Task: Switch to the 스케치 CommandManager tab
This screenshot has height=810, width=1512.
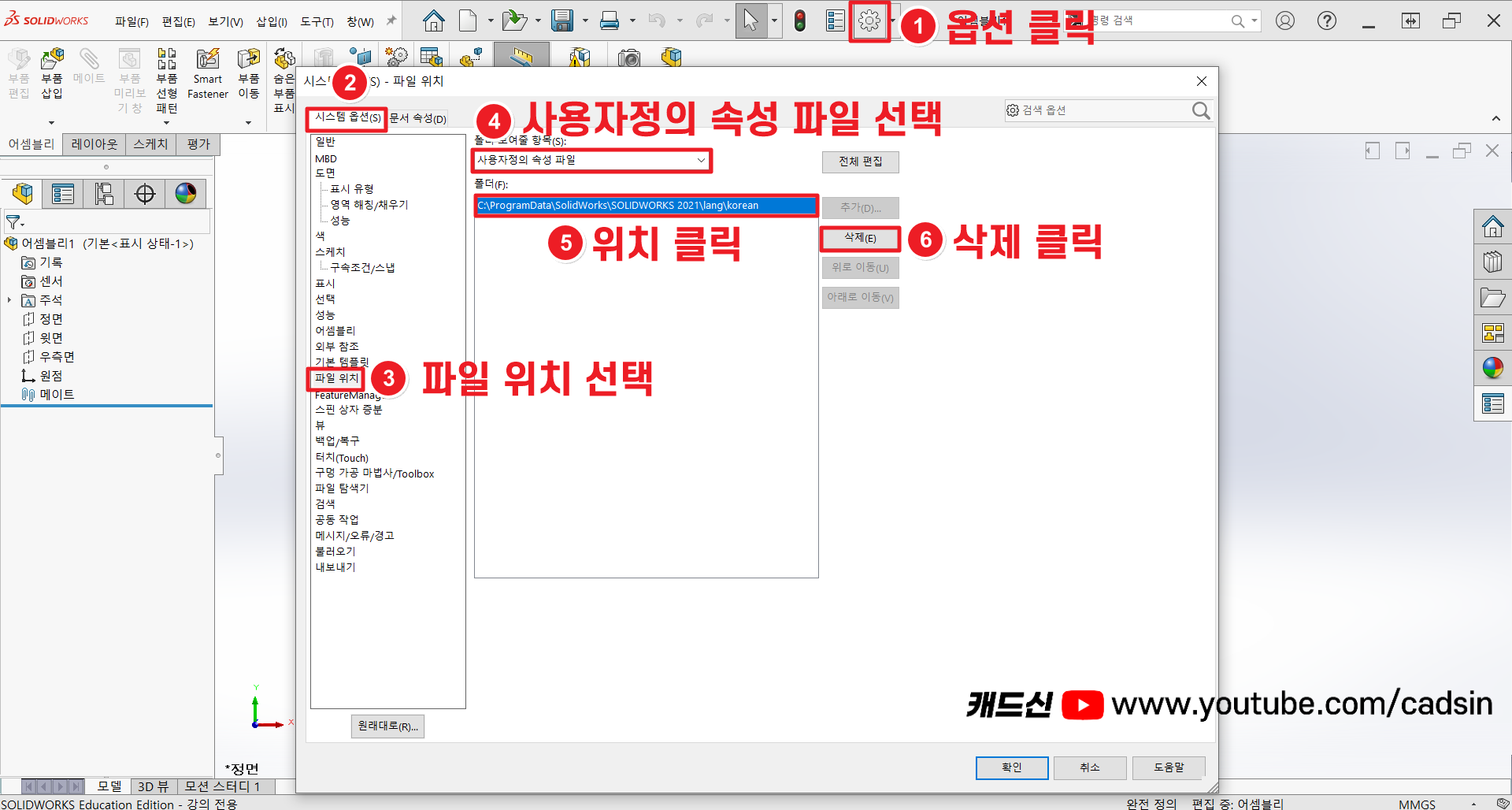Action: point(150,144)
